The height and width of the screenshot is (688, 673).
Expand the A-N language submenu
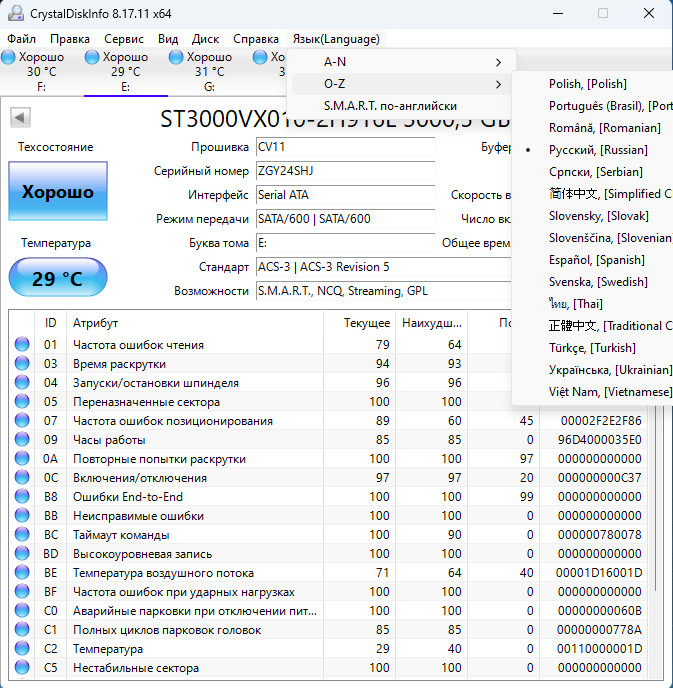coord(401,62)
